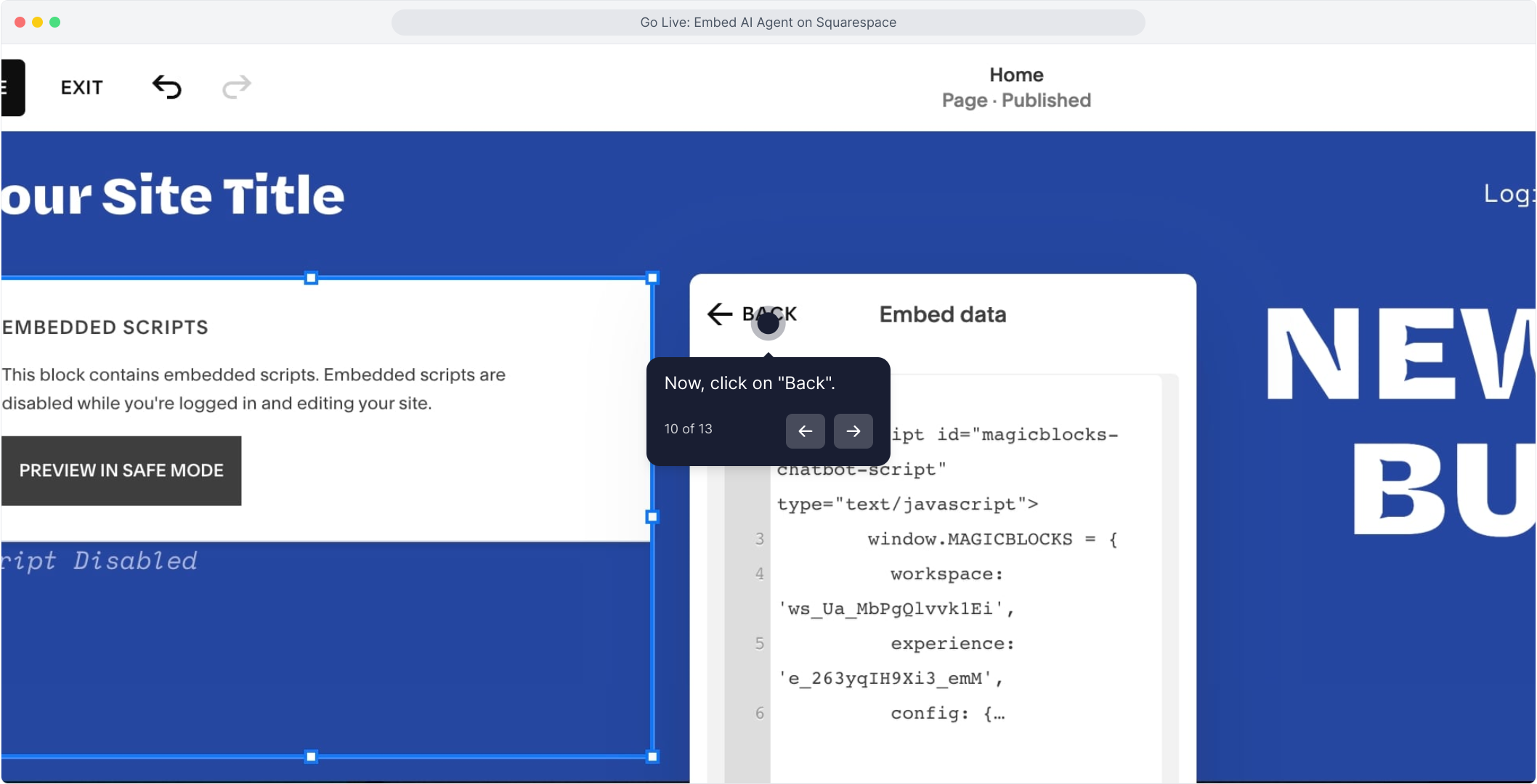
Task: Click the top-right corner resize handle
Action: pos(652,278)
